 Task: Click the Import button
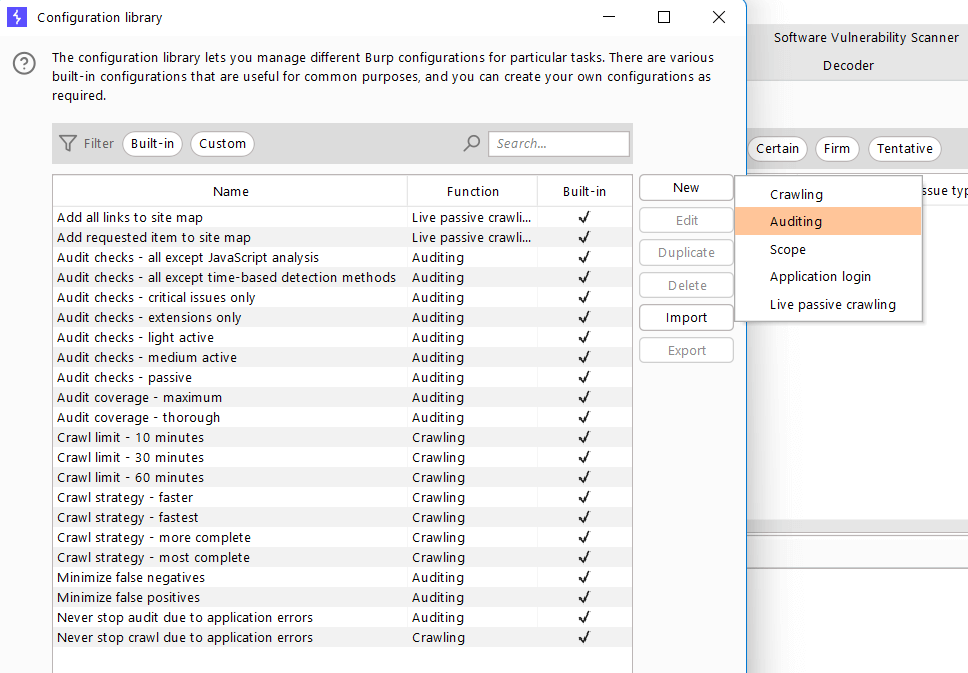pyautogui.click(x=686, y=317)
